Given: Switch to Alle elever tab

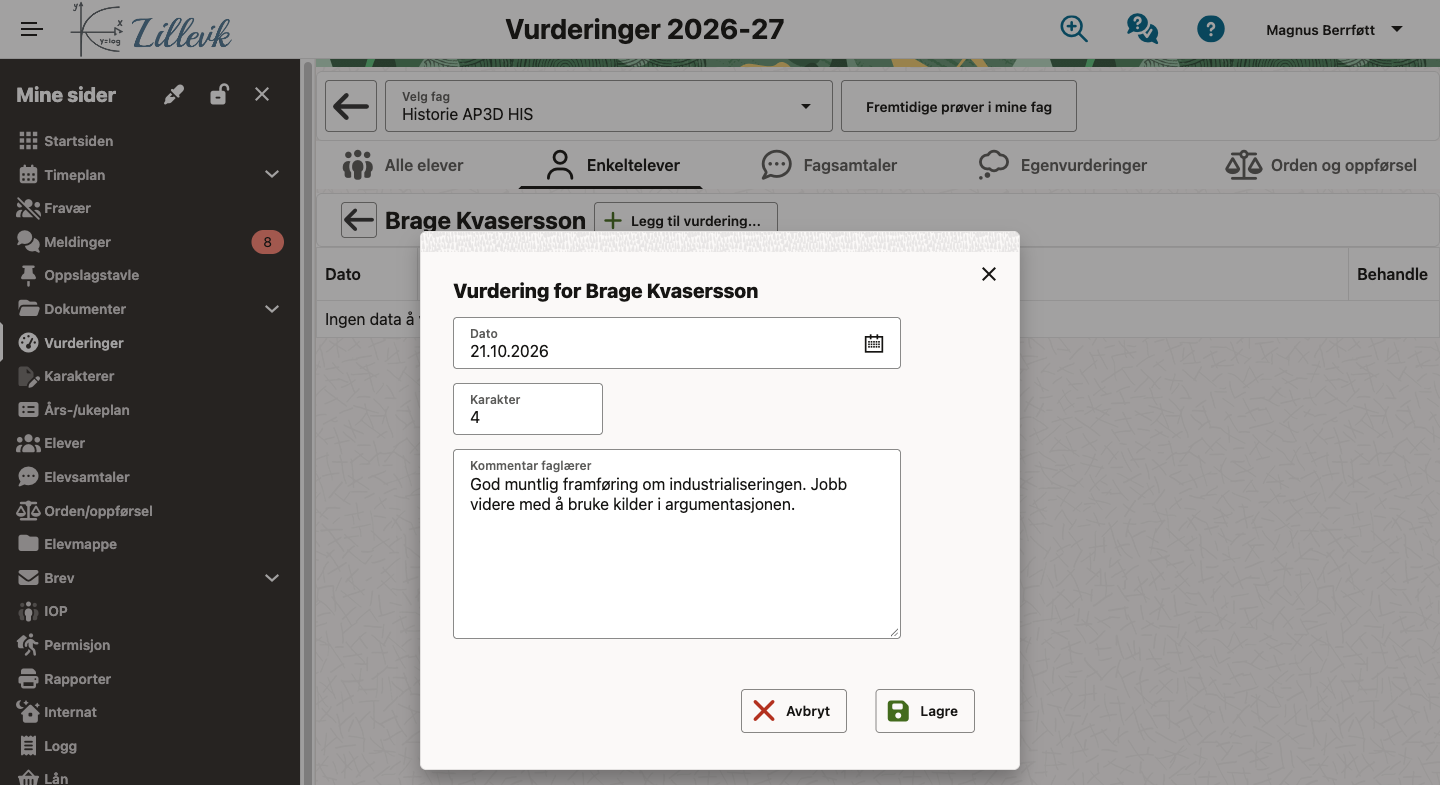Looking at the screenshot, I should pyautogui.click(x=402, y=165).
